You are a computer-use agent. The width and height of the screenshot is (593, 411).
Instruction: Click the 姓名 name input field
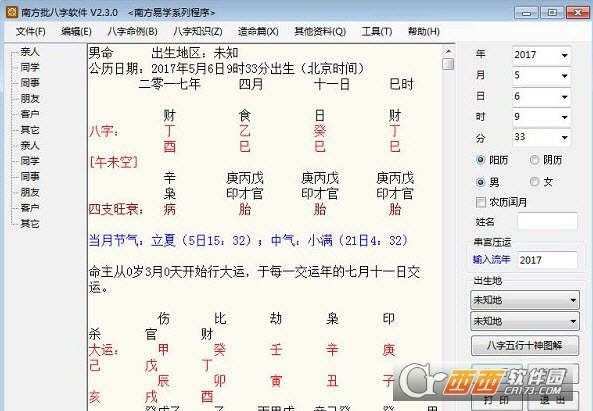point(547,221)
